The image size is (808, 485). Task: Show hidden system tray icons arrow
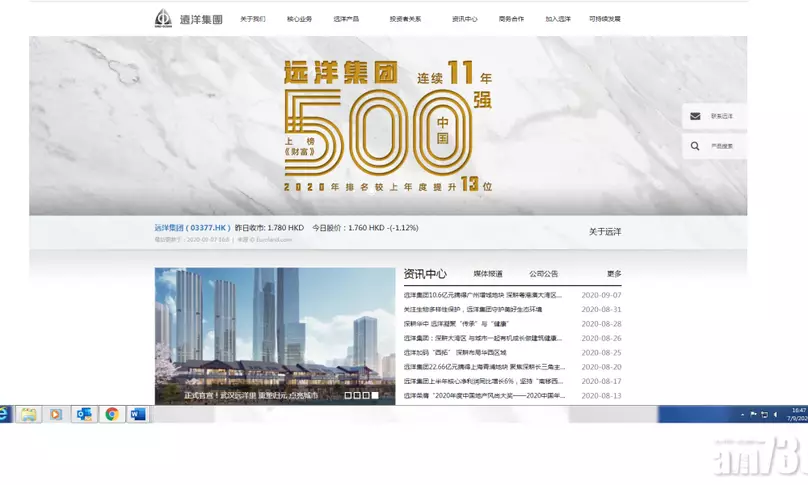743,414
